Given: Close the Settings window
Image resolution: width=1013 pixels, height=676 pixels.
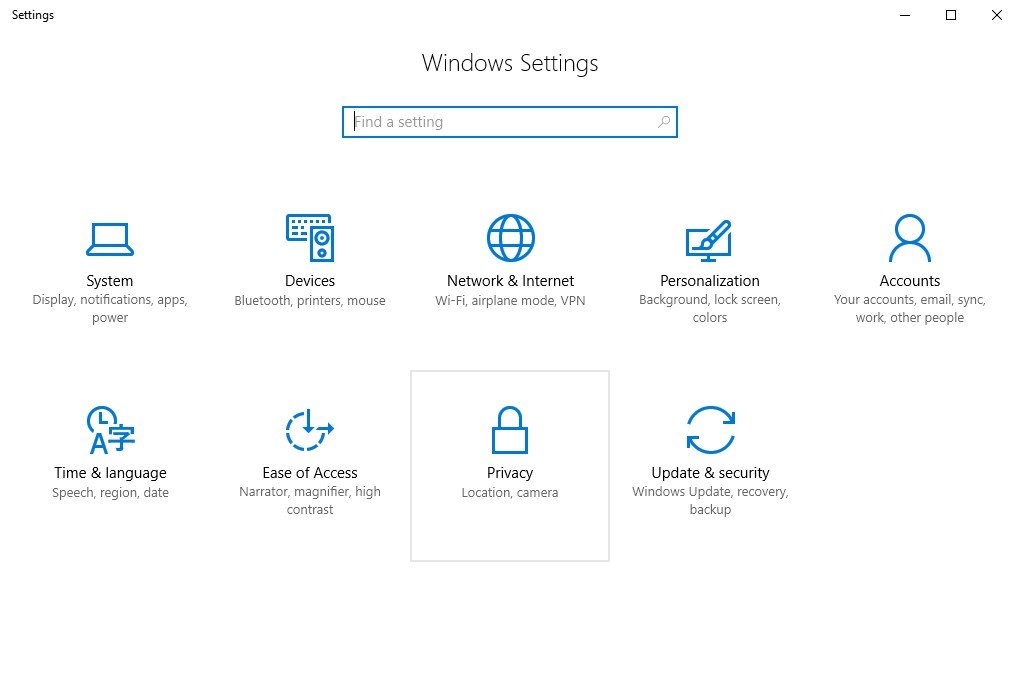Looking at the screenshot, I should [x=997, y=15].
